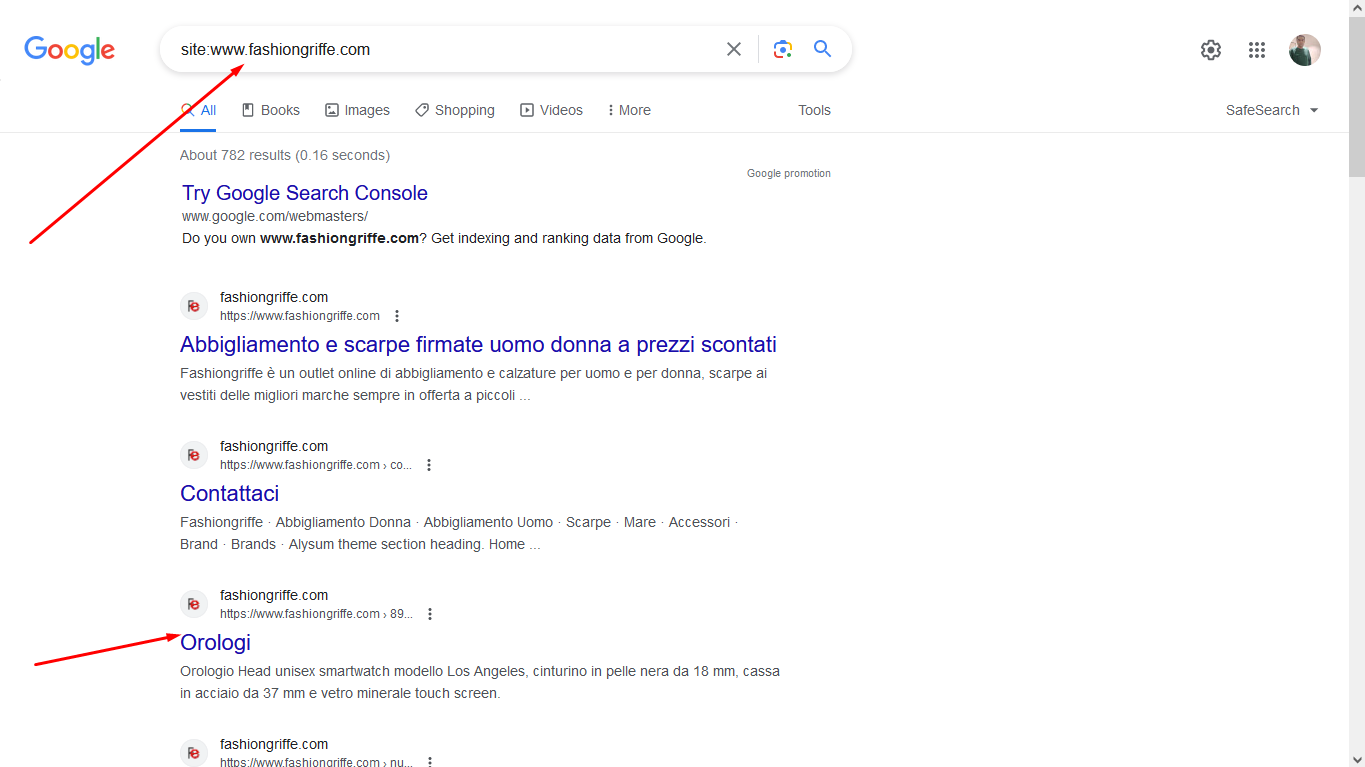
Task: Open Try Google Search Console link
Action: 305,193
